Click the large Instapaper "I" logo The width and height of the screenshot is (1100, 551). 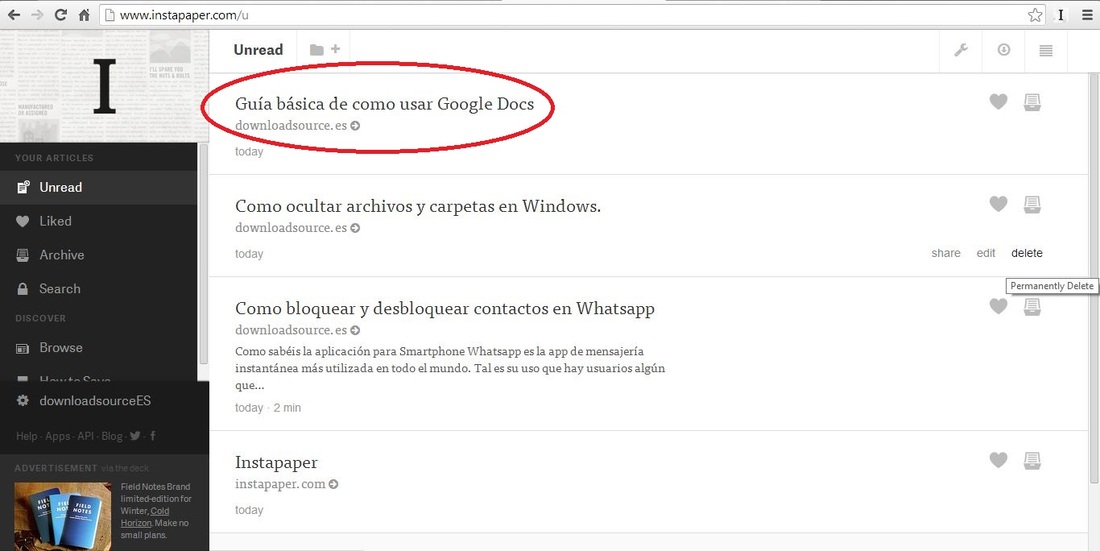(x=105, y=87)
